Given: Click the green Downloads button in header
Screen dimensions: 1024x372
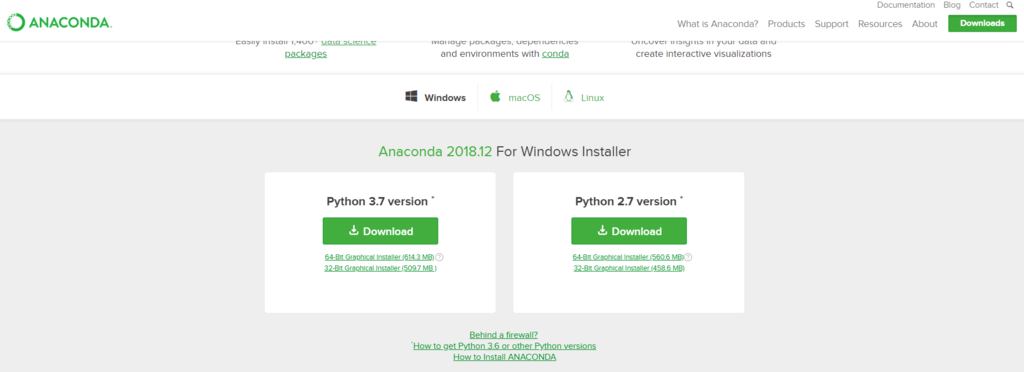Looking at the screenshot, I should coord(982,23).
